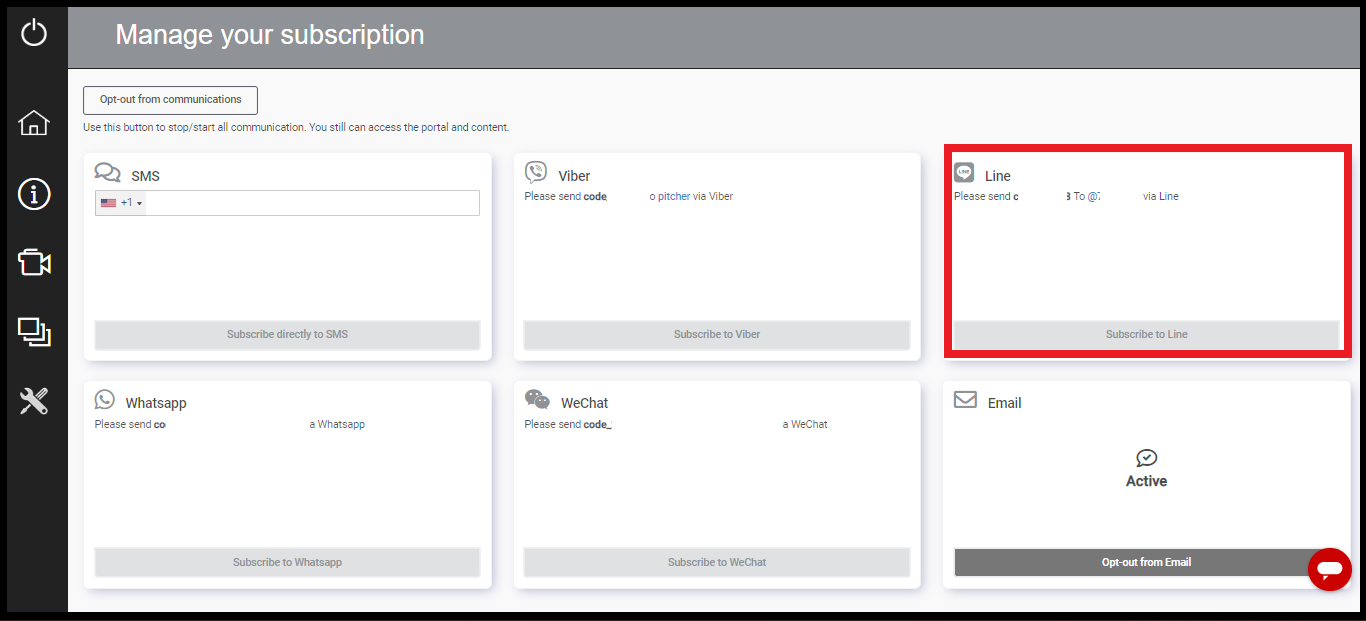The width and height of the screenshot is (1366, 621).
Task: Open the info icon in the sidebar
Action: 34,194
